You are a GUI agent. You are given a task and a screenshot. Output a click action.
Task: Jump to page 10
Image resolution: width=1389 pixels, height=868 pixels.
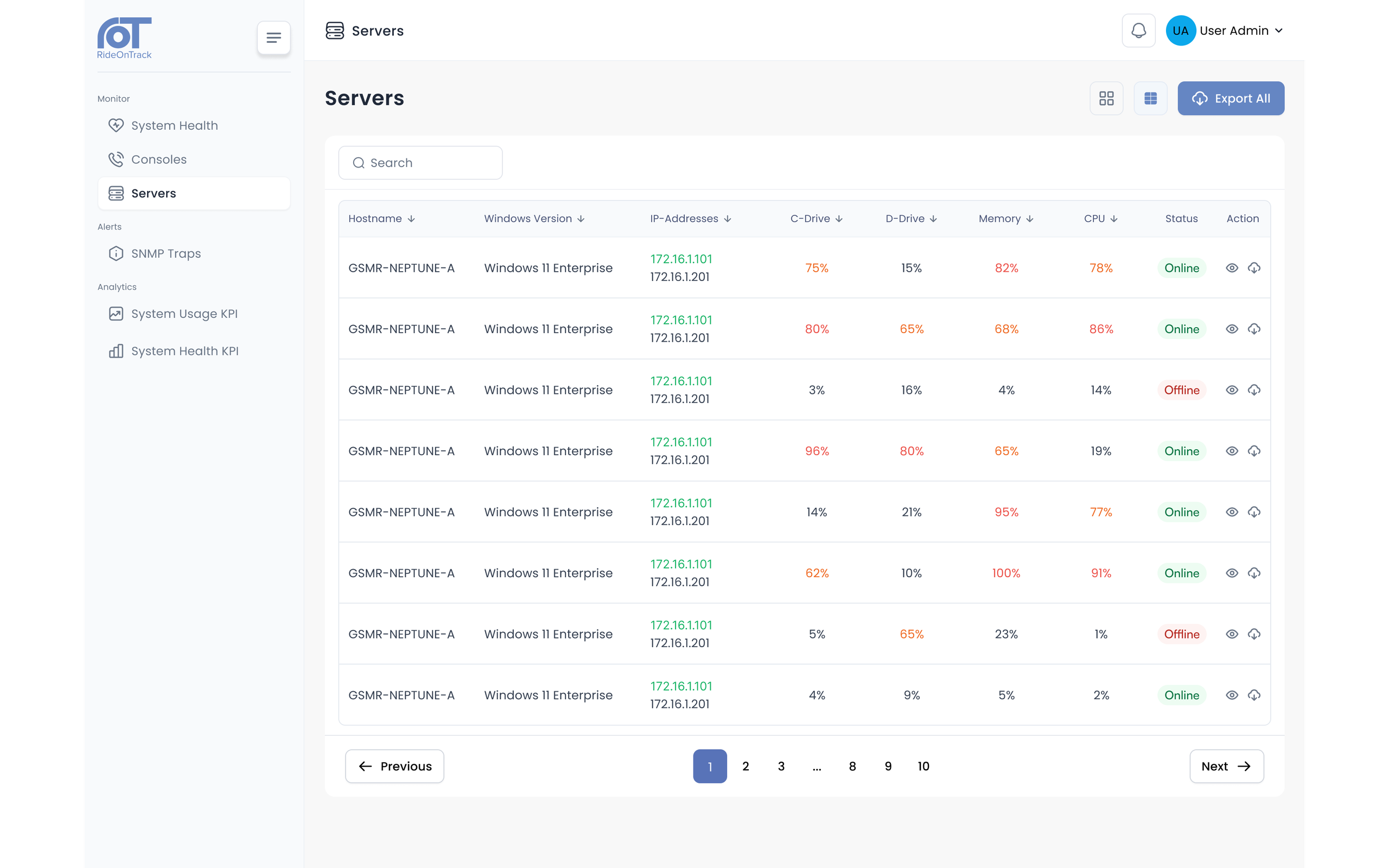(x=923, y=767)
